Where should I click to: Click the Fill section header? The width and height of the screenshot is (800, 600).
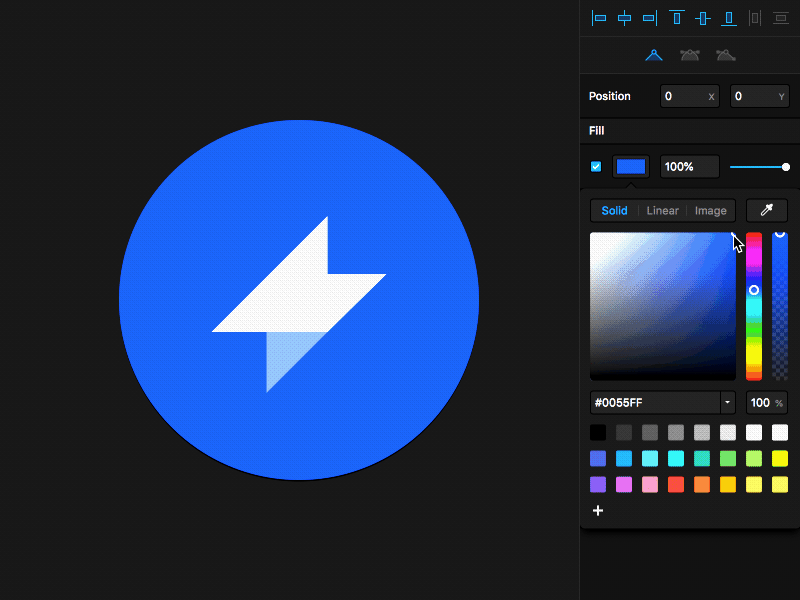[598, 130]
